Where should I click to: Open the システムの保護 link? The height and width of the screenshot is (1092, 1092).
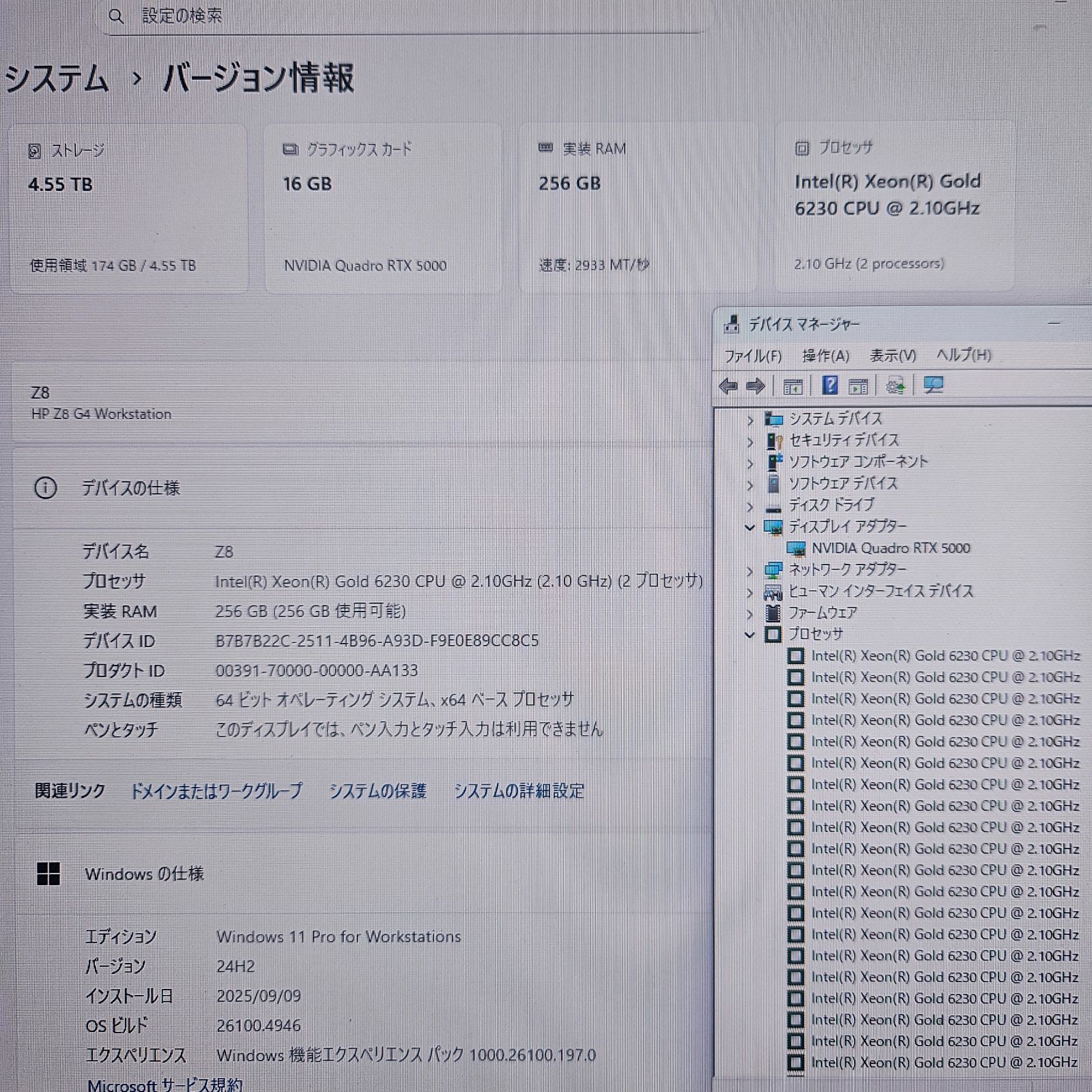pyautogui.click(x=377, y=791)
